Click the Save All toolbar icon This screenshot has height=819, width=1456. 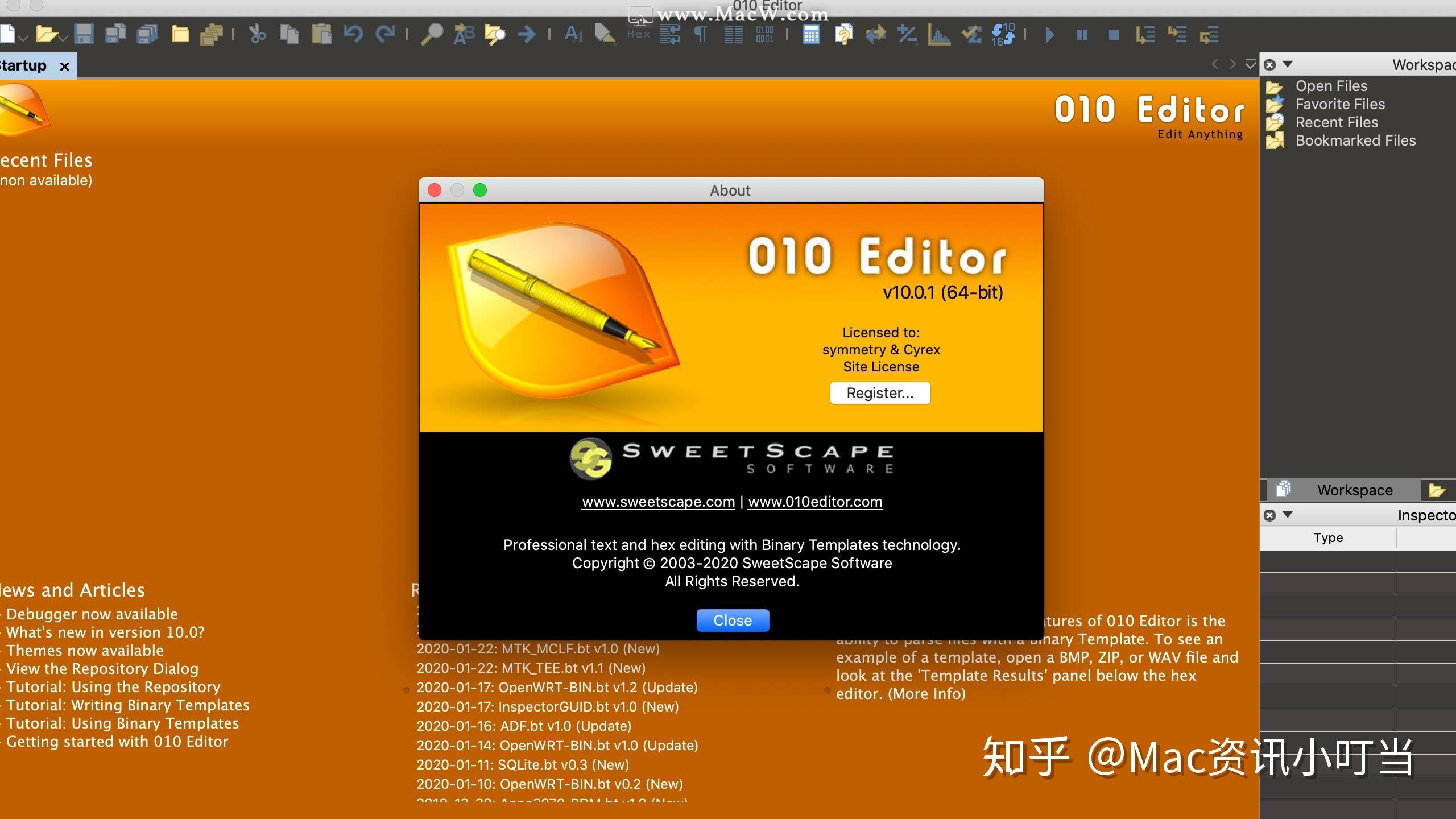(x=147, y=34)
